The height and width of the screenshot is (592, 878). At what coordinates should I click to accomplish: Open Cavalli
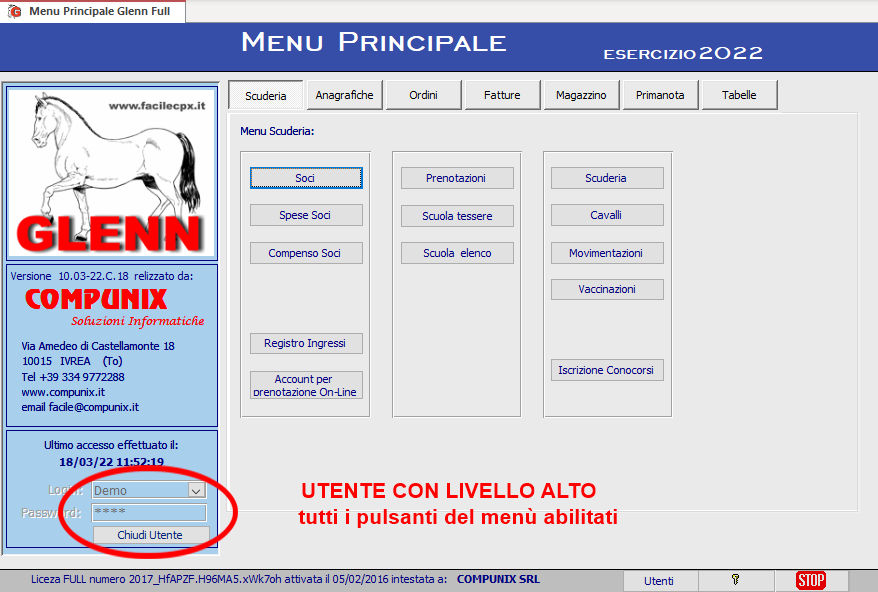tap(607, 215)
